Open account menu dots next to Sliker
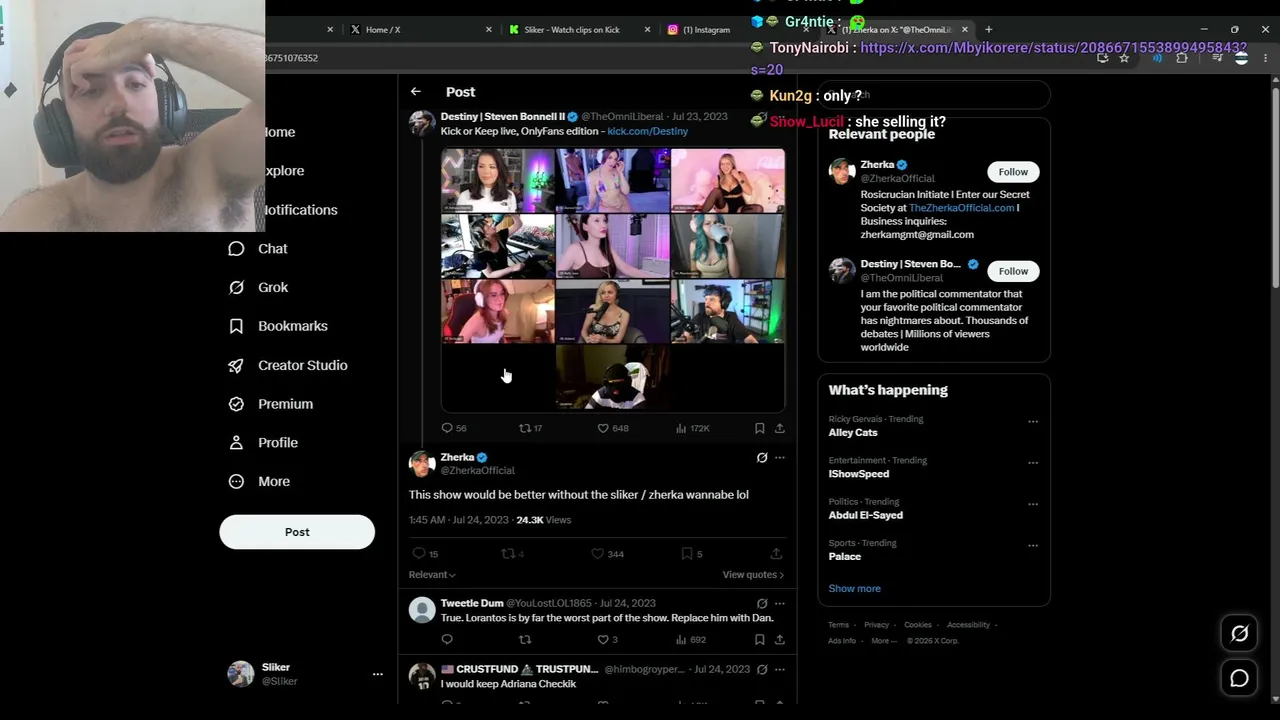The image size is (1280, 720). click(x=377, y=675)
